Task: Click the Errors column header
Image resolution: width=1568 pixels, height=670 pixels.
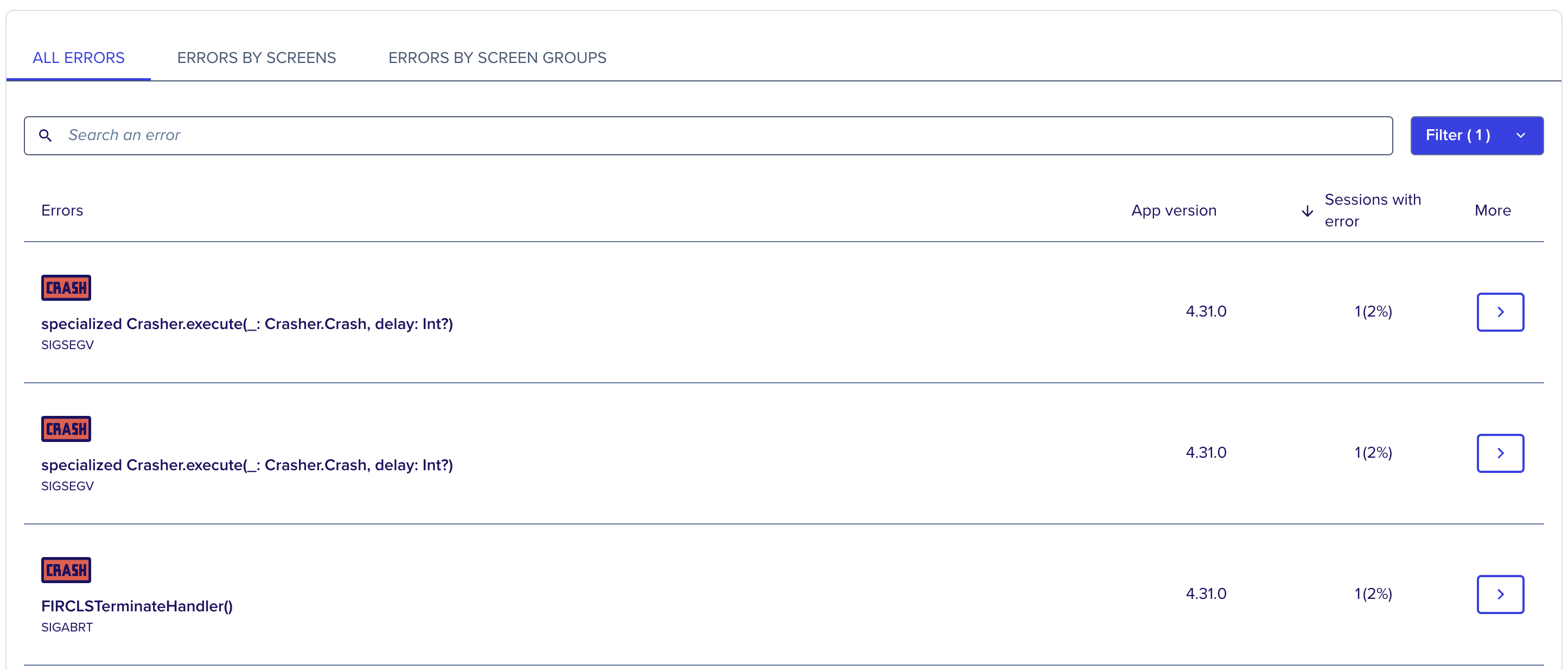Action: pos(62,210)
